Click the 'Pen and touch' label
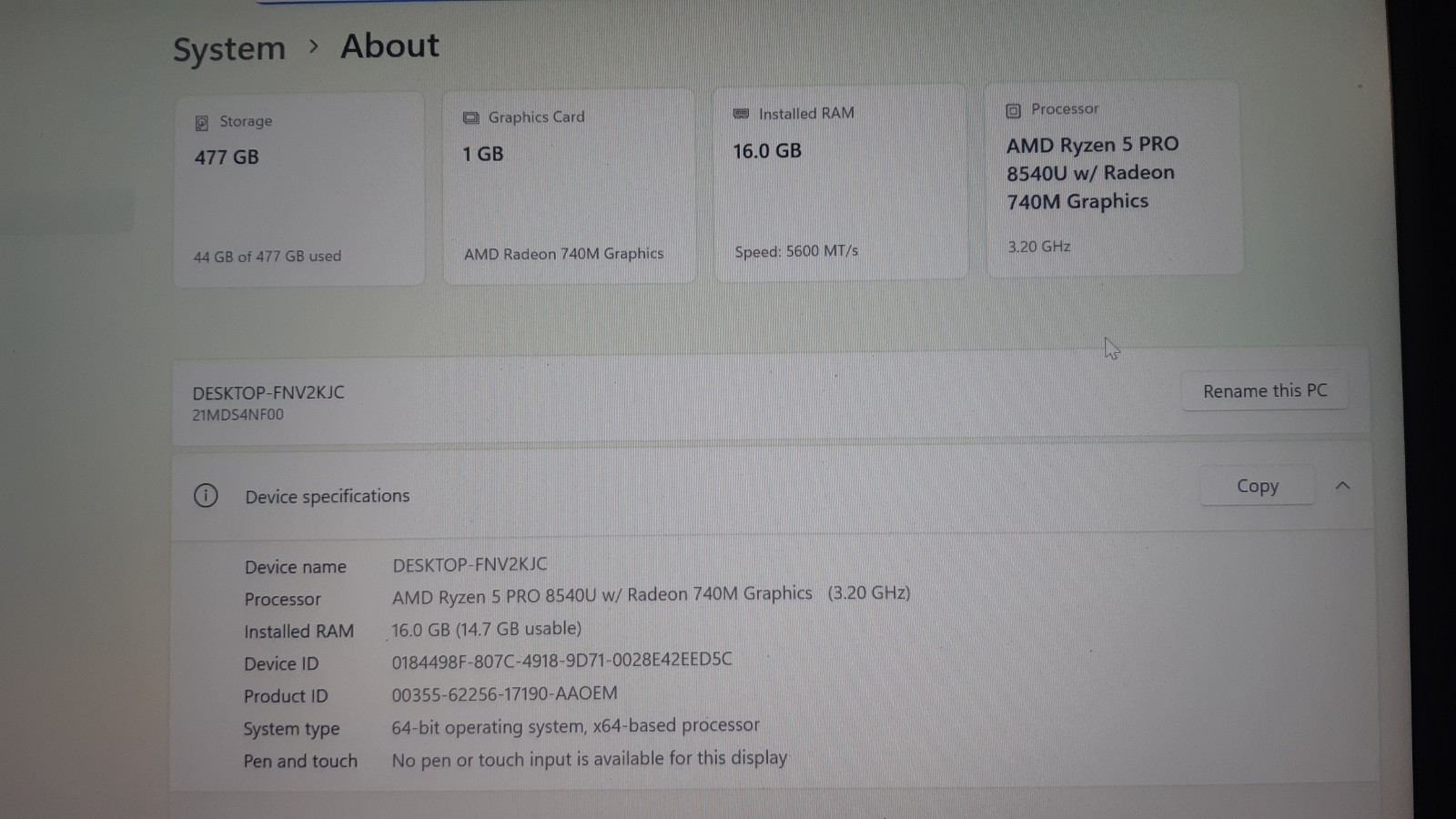This screenshot has height=819, width=1456. [x=300, y=761]
